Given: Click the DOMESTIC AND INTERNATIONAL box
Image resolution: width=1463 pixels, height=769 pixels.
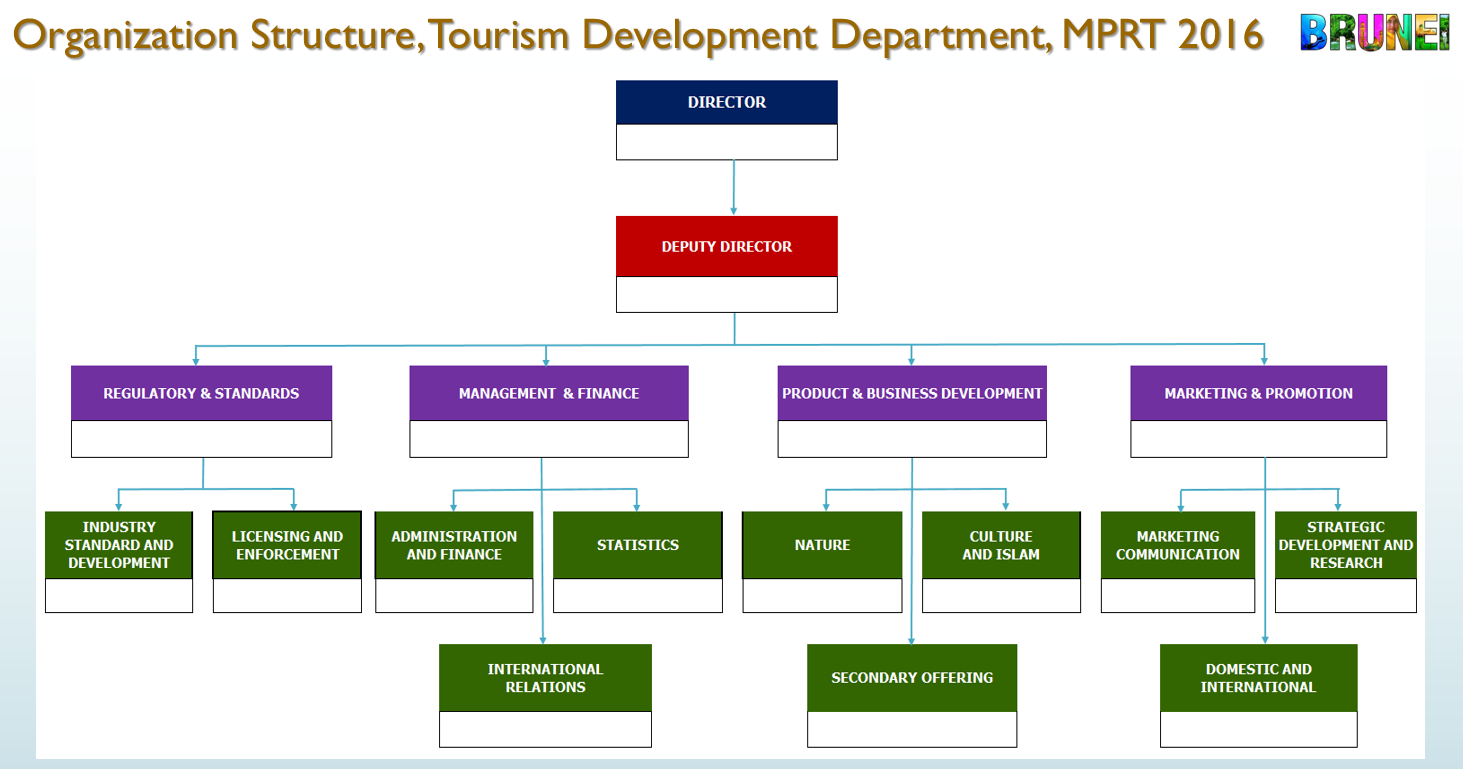Looking at the screenshot, I should (1259, 678).
